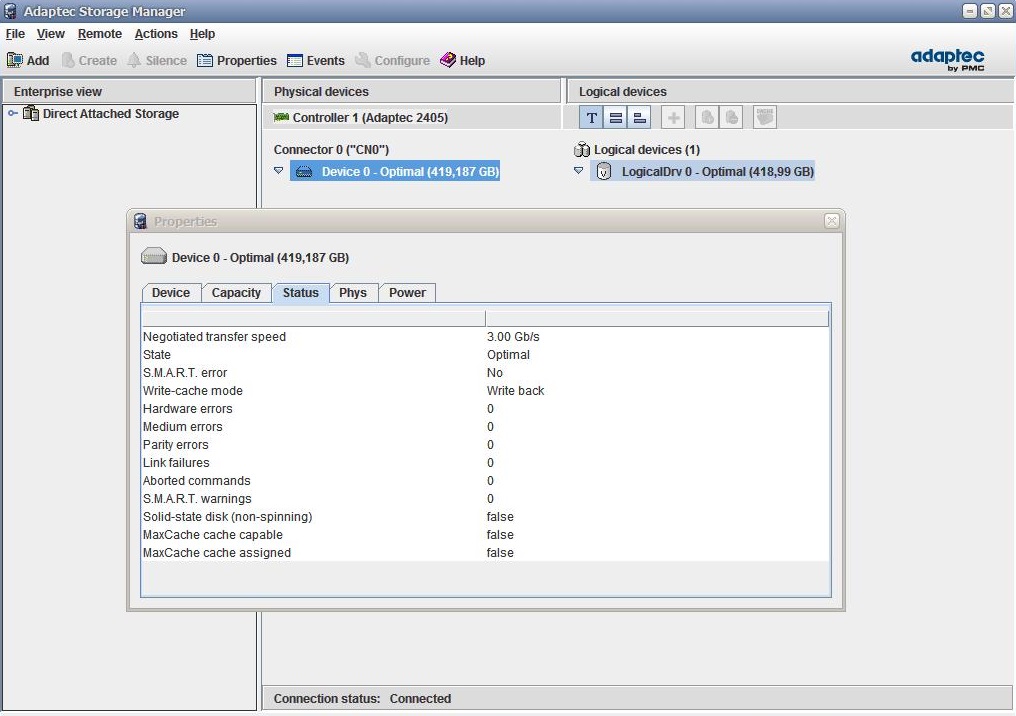This screenshot has height=716, width=1016.
Task: Click the Configure toolbar button
Action: pos(393,60)
